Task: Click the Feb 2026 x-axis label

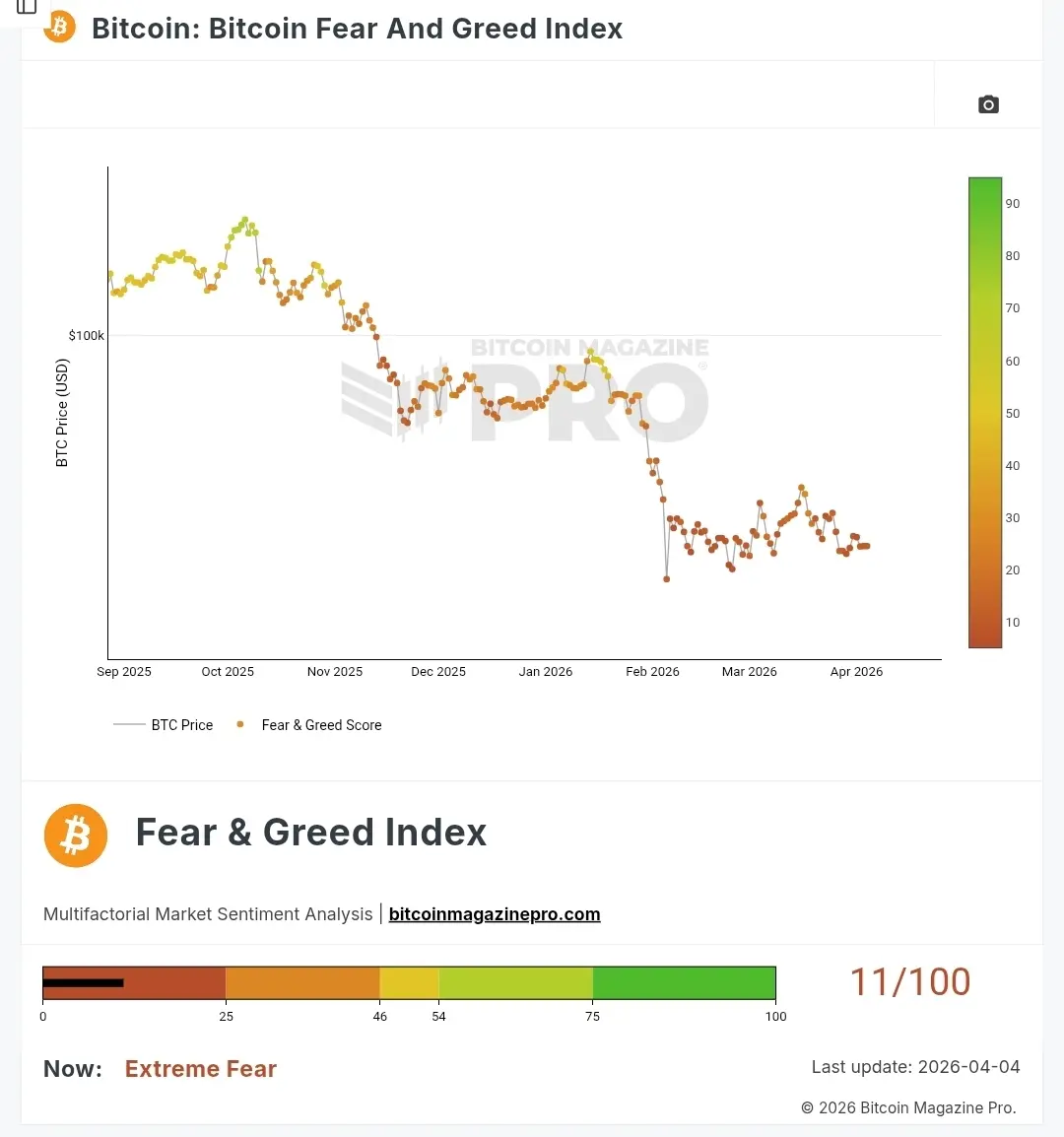Action: point(652,672)
